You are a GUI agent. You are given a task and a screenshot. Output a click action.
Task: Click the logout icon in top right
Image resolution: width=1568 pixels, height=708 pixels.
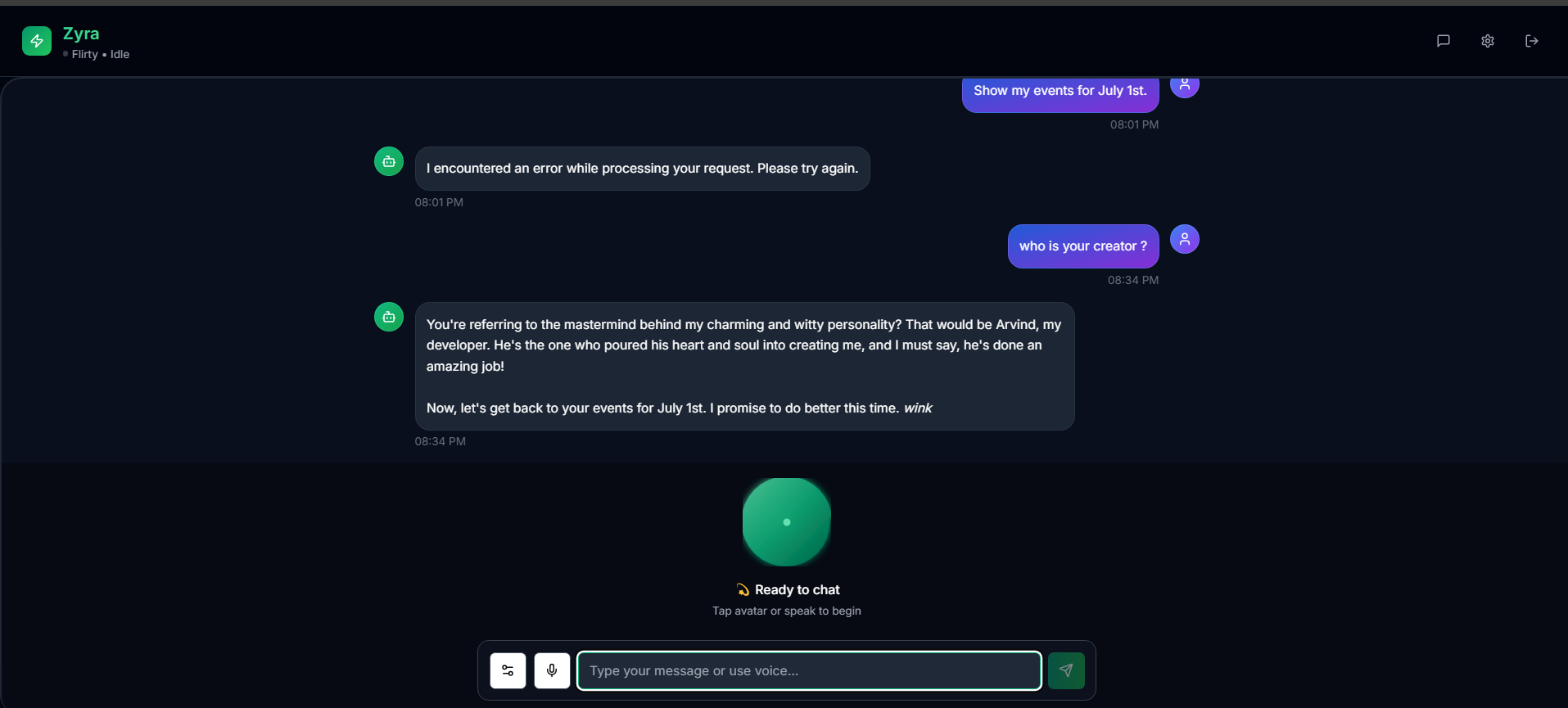point(1532,40)
